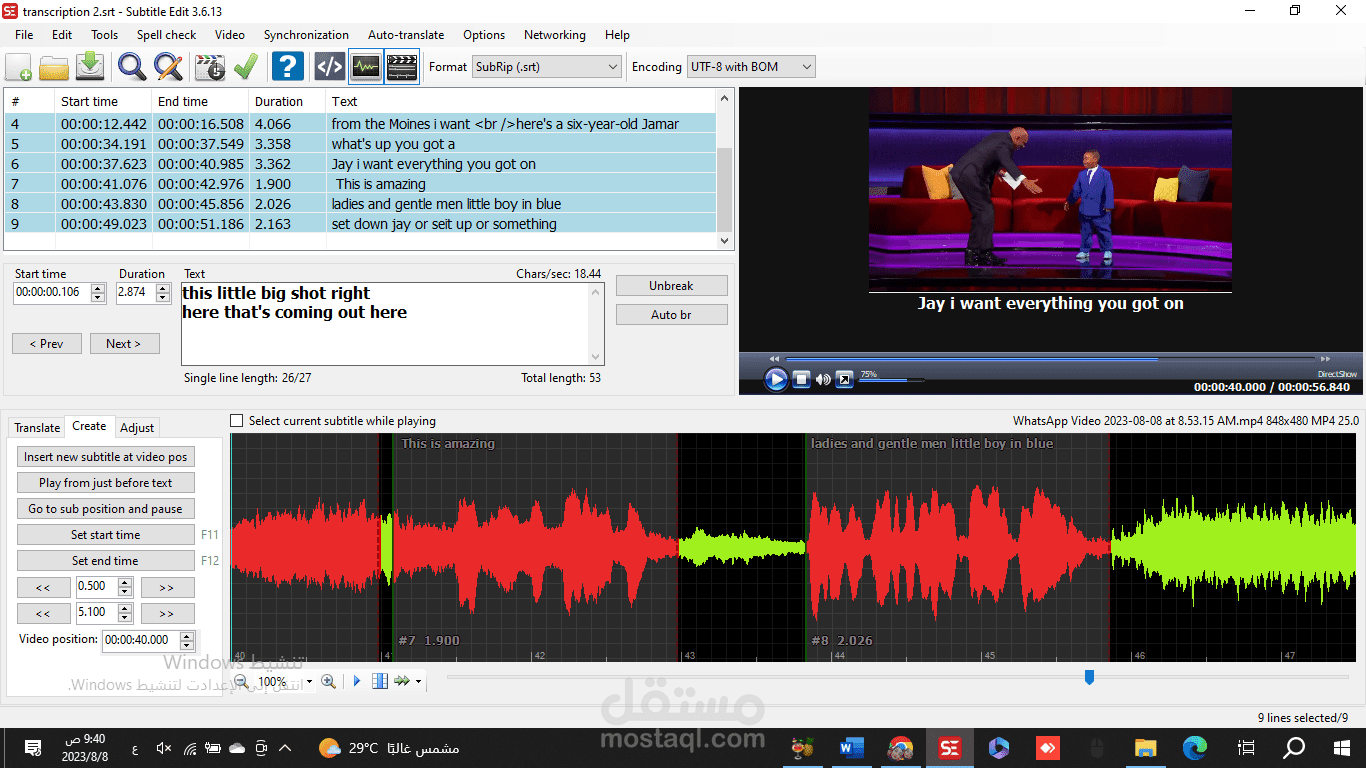Open the Synchronization menu

306,34
